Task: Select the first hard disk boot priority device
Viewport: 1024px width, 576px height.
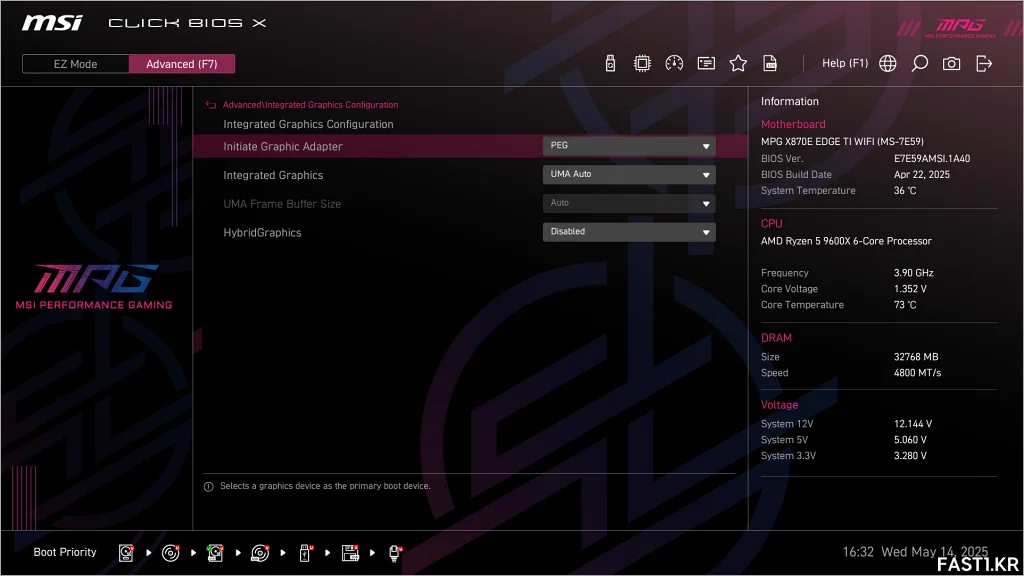Action: (126, 552)
